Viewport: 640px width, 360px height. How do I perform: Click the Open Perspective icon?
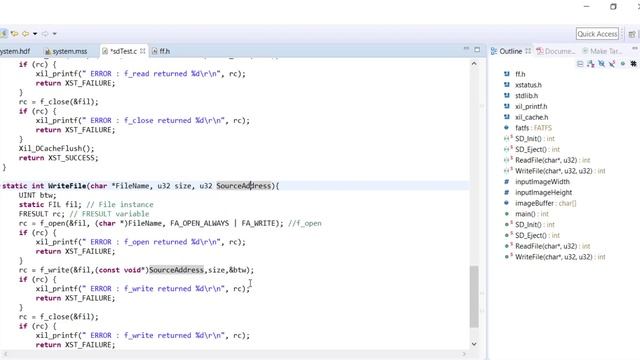point(632,34)
